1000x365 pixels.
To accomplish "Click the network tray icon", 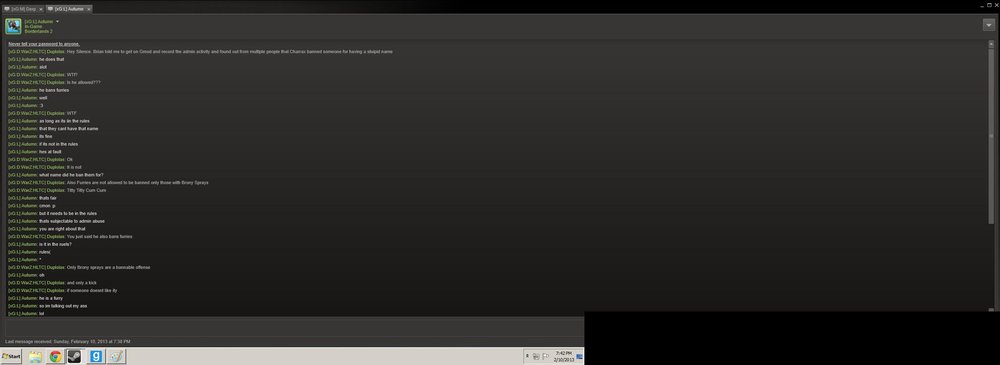I will [x=536, y=357].
